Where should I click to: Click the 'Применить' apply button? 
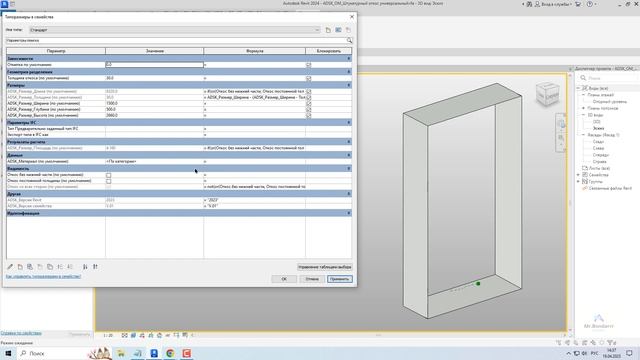pos(340,279)
